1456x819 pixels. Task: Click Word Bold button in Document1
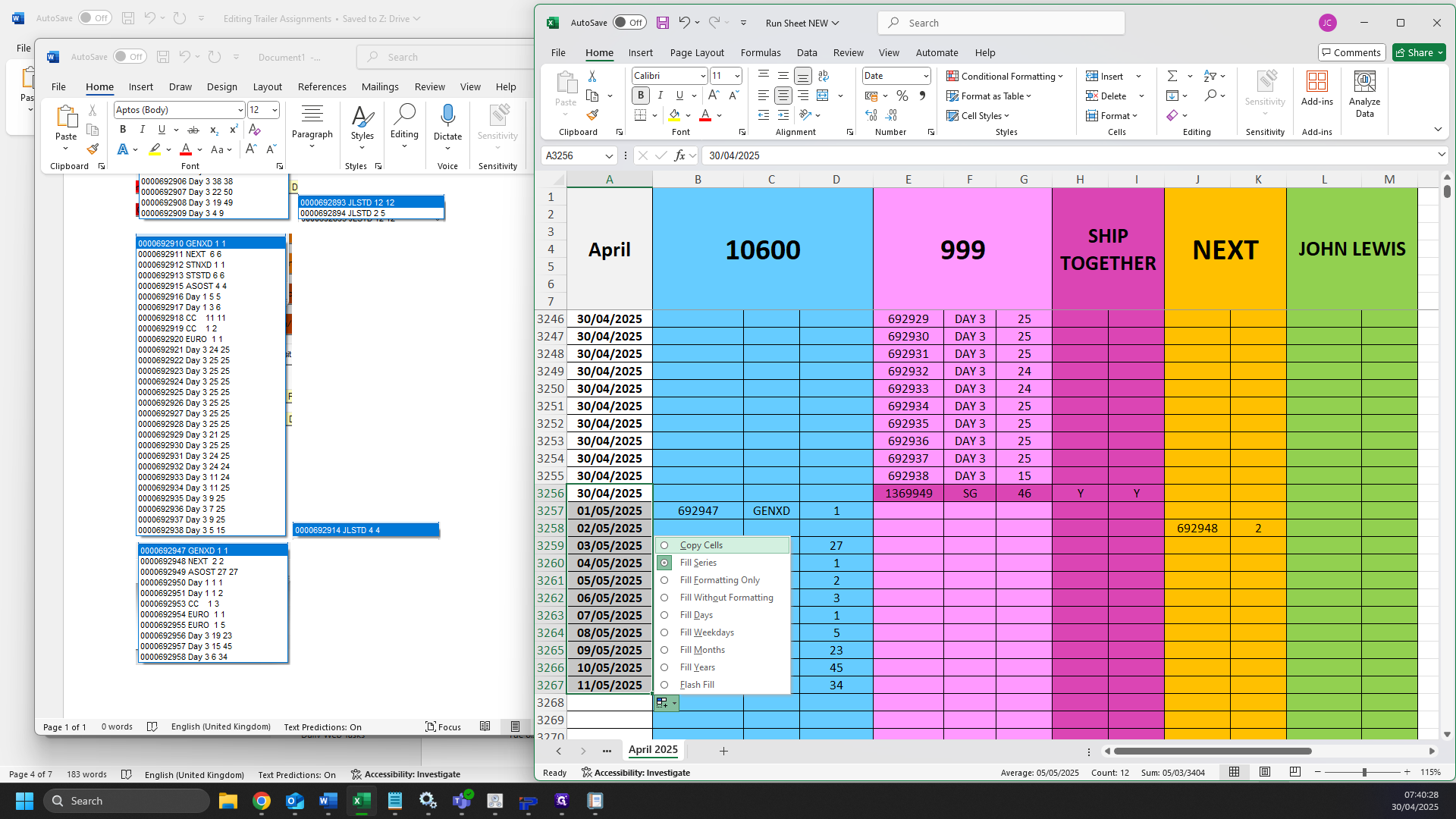coord(123,130)
